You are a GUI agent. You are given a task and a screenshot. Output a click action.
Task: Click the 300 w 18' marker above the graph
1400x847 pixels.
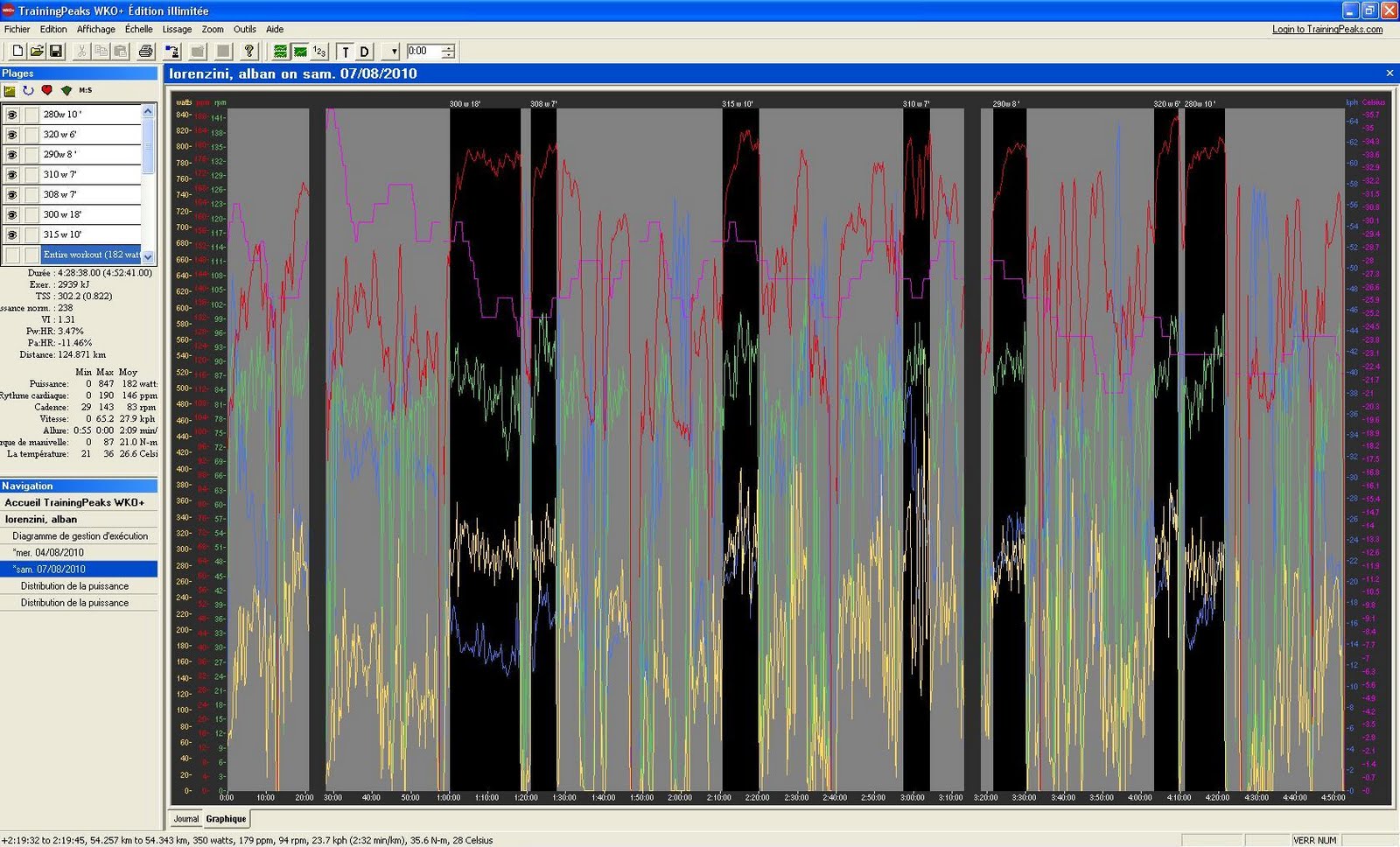[x=465, y=104]
